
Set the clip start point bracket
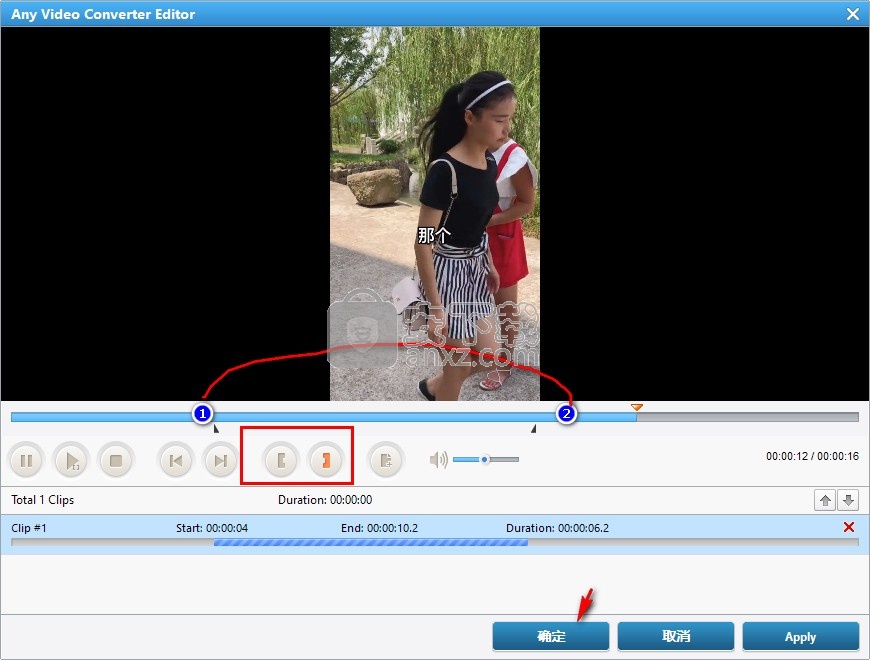(x=281, y=460)
